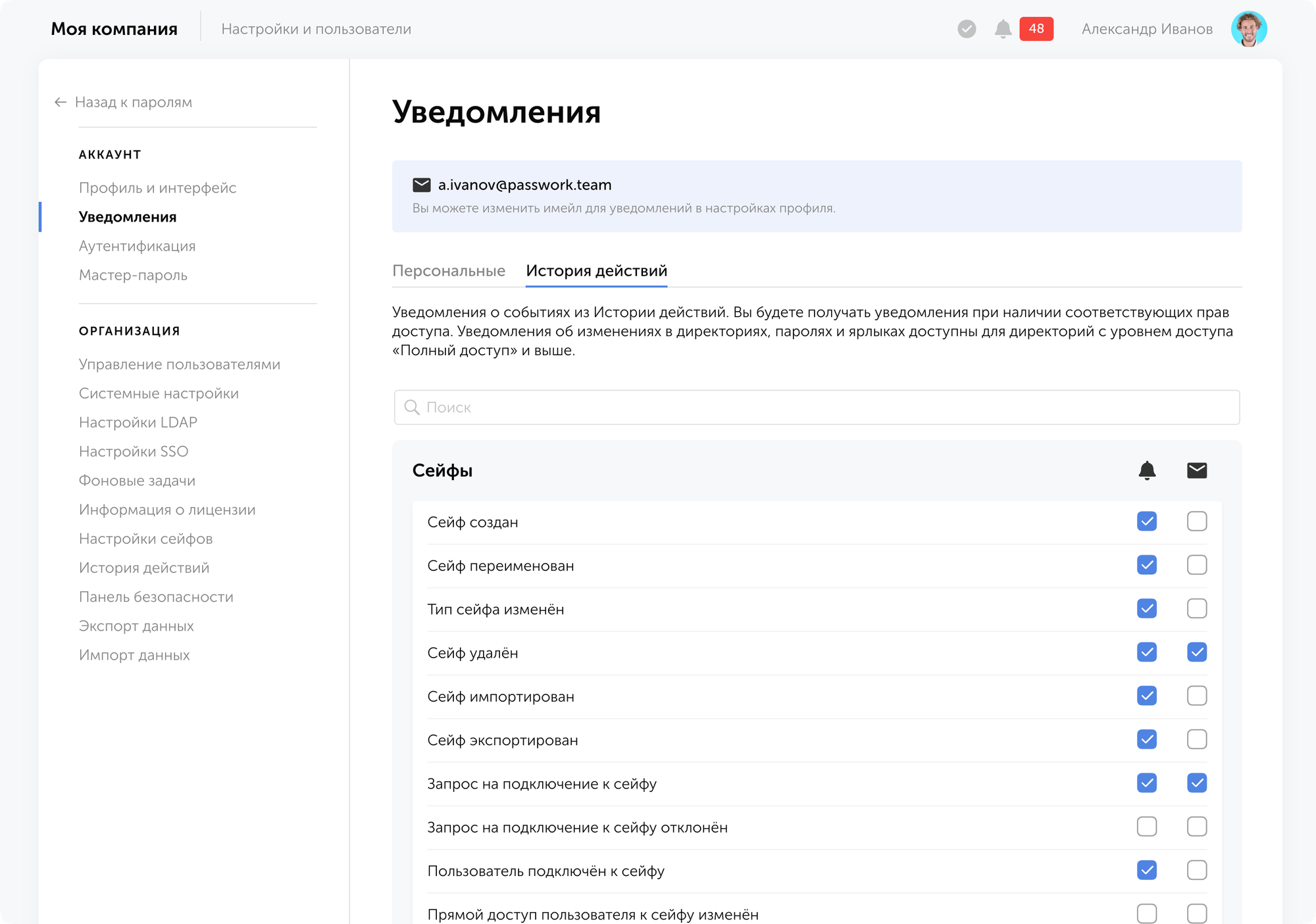Viewport: 1316px width, 924px height.
Task: Click the checkmark status icon in header
Action: click(967, 29)
